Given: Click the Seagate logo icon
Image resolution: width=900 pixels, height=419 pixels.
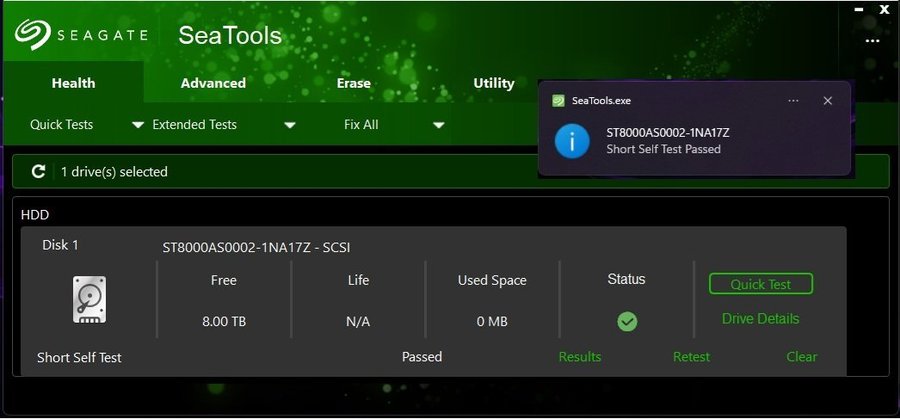Looking at the screenshot, I should click(x=33, y=34).
